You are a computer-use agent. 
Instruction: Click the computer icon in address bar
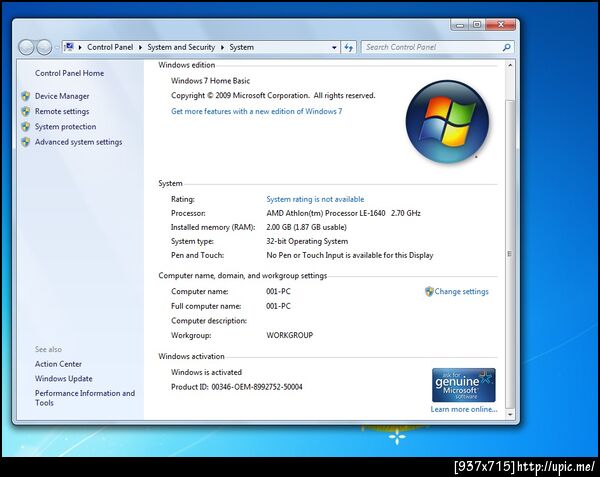(x=69, y=47)
